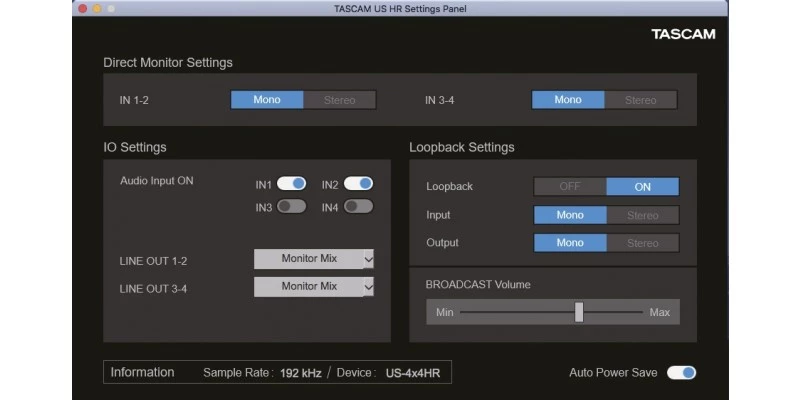
Task: Turn Loopback ON
Action: pos(643,187)
